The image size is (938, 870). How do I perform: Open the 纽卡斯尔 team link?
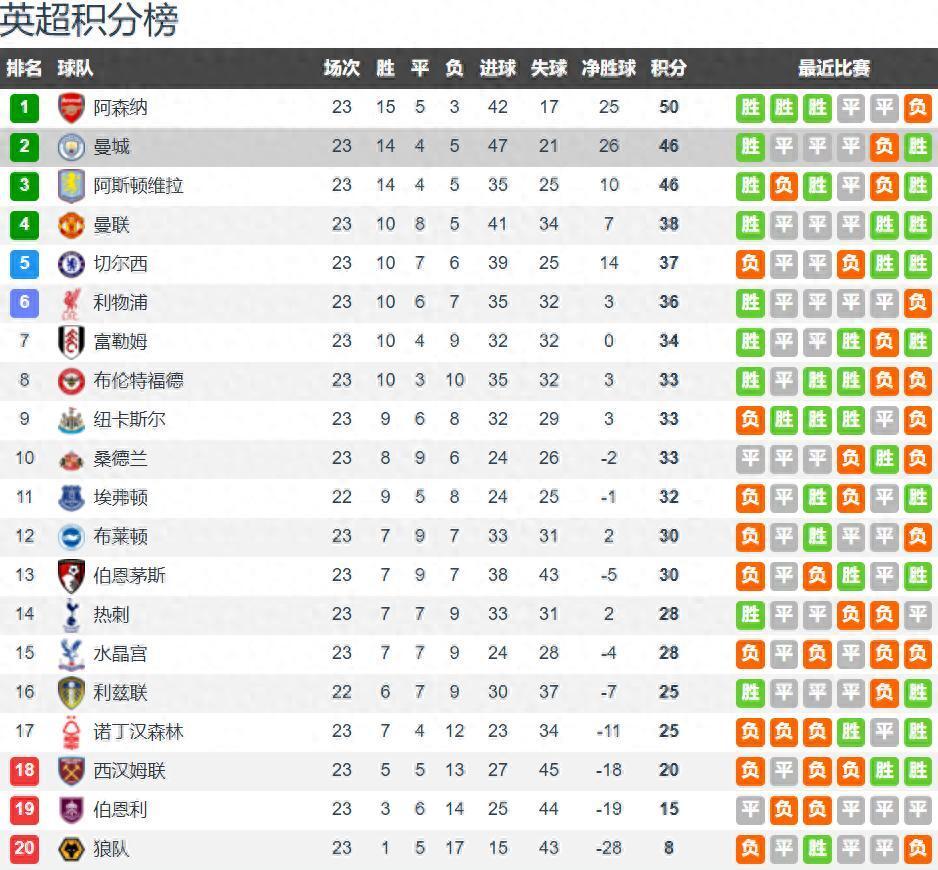(x=129, y=420)
